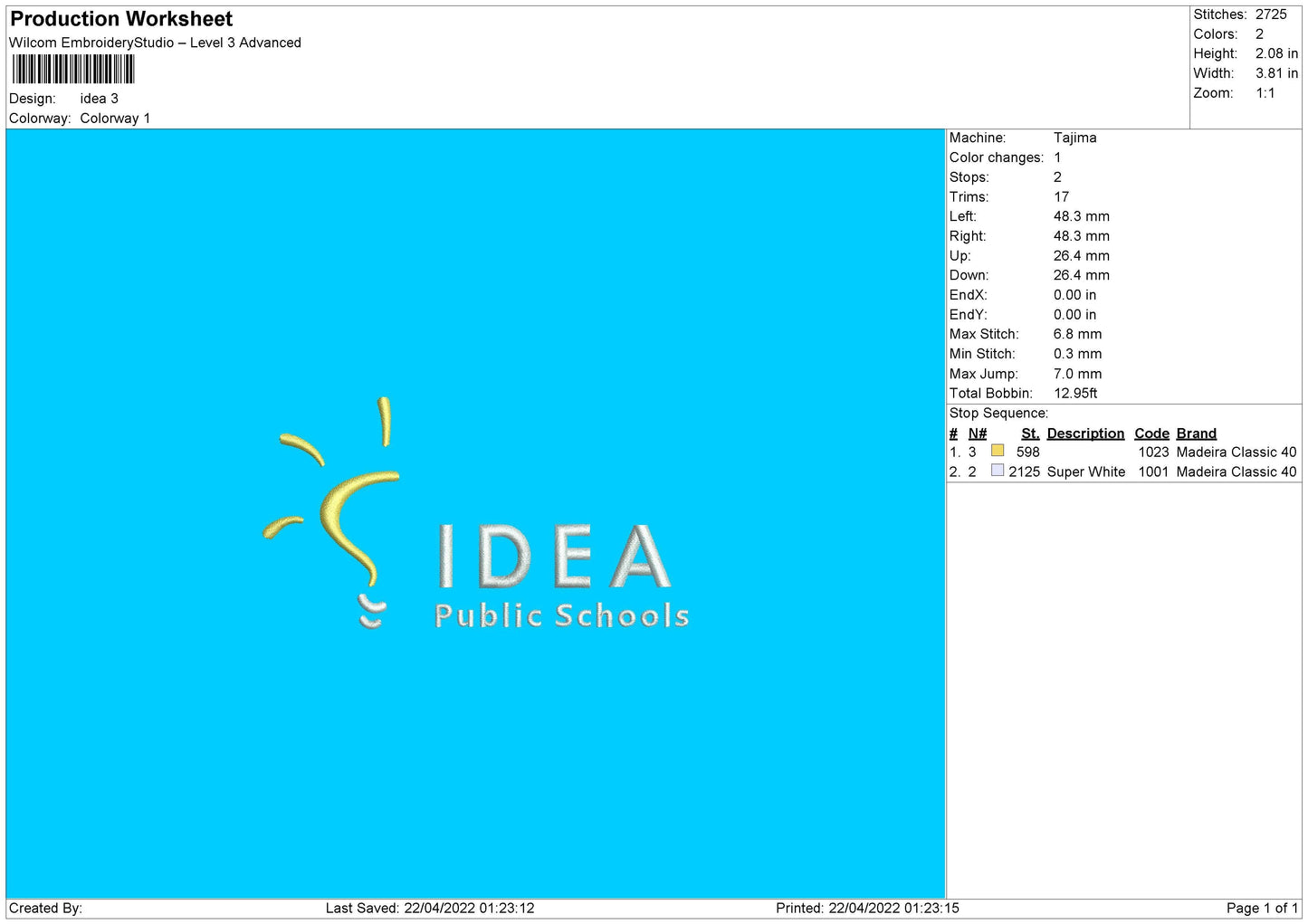The height and width of the screenshot is (924, 1308).
Task: Click the Height value 2.08 in
Action: [1276, 54]
